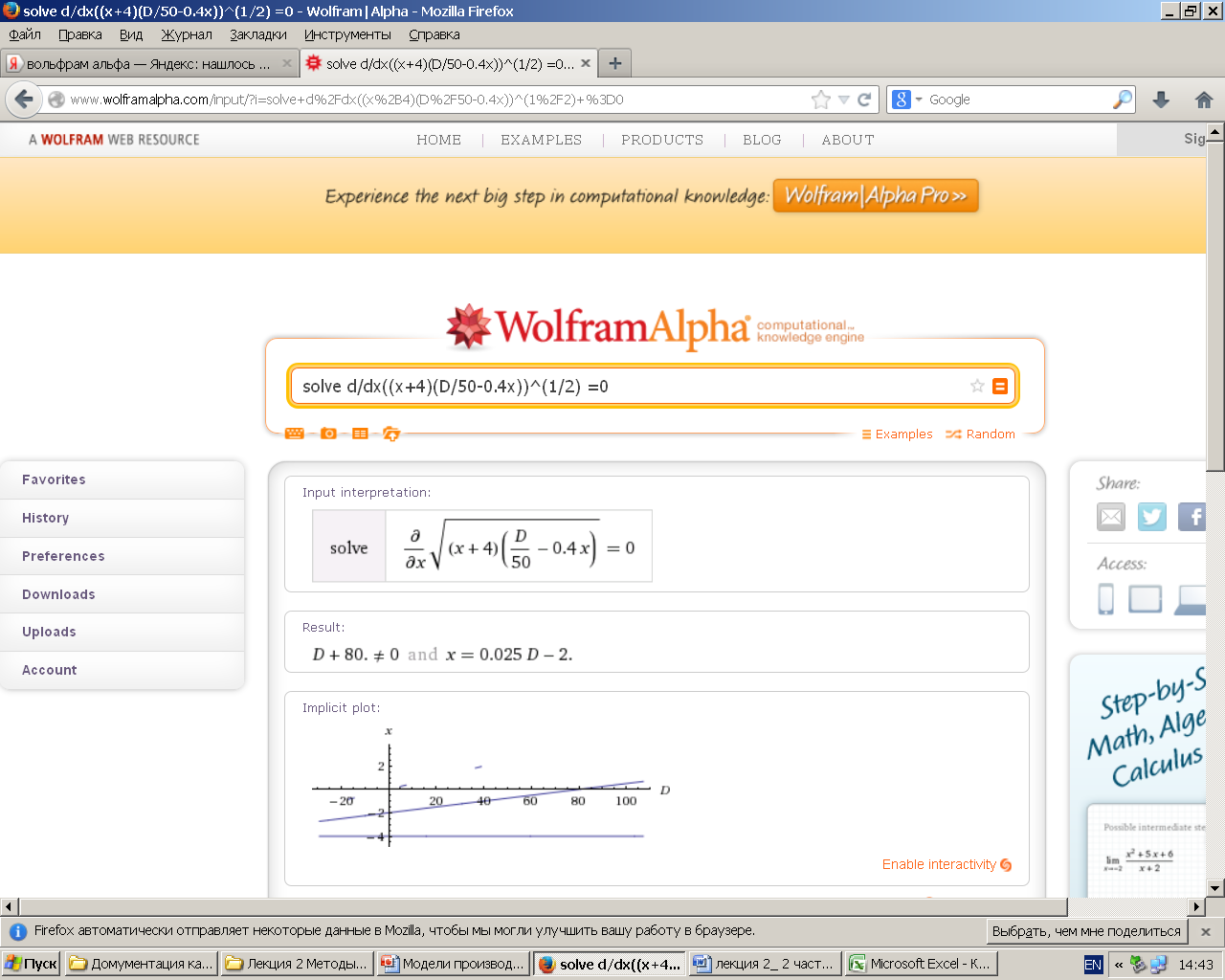
Task: Open the BLOG navigation link
Action: point(762,140)
